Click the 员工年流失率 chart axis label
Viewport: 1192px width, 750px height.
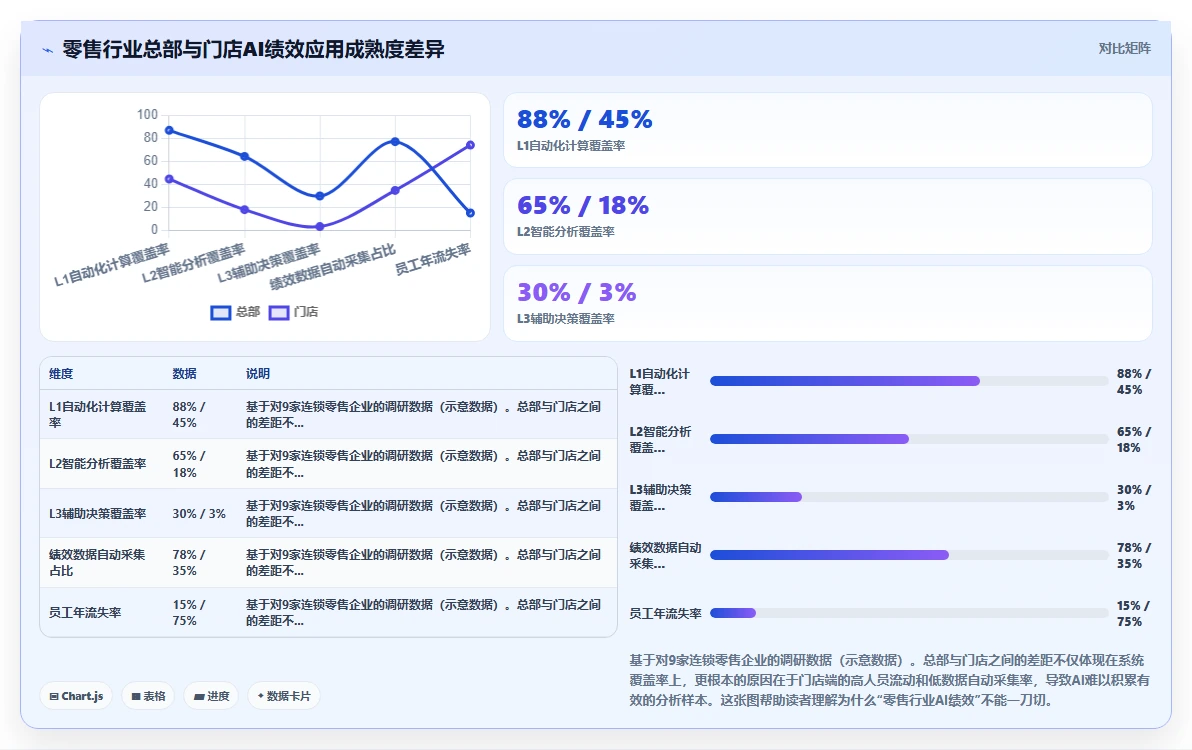[433, 260]
